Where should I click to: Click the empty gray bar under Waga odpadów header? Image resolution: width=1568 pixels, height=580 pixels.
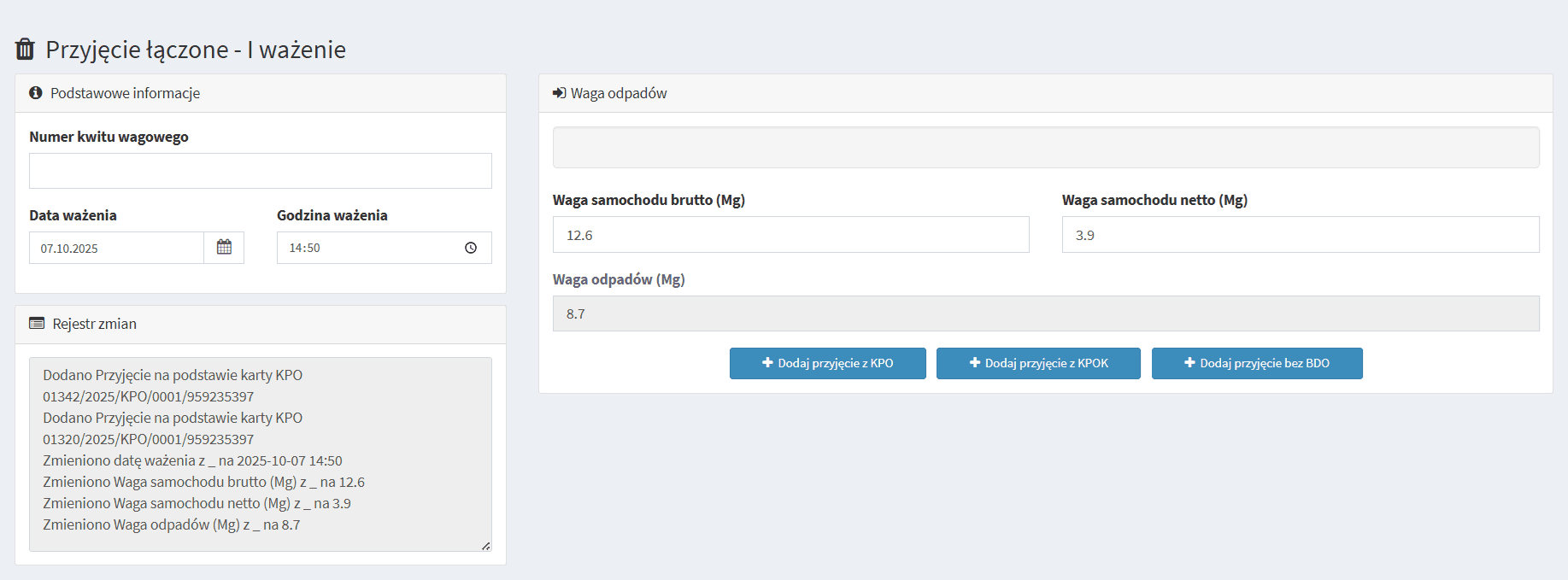(x=1045, y=148)
